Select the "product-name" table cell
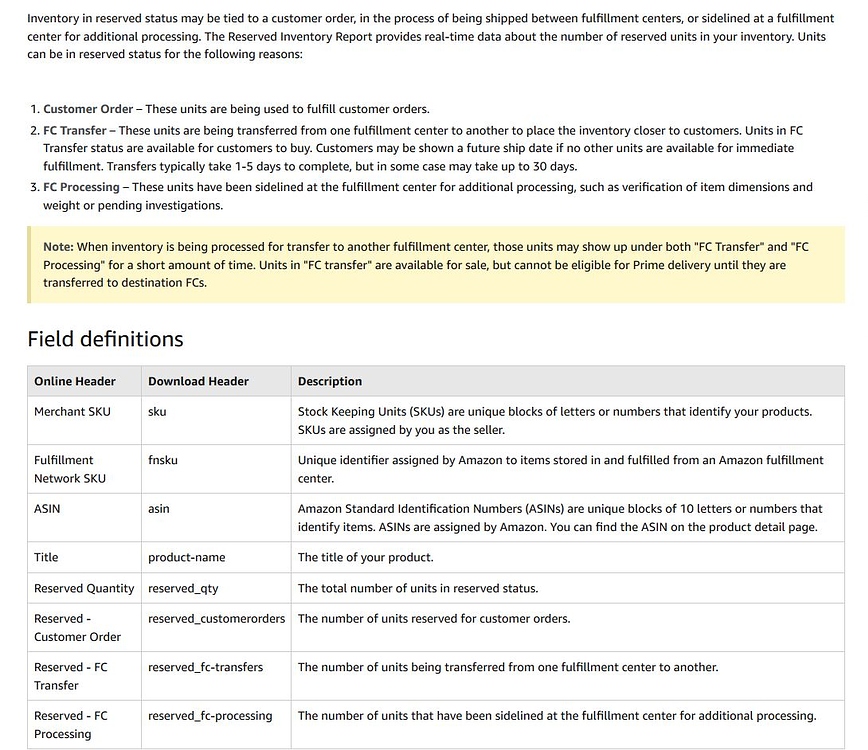The width and height of the screenshot is (868, 750). [186, 557]
